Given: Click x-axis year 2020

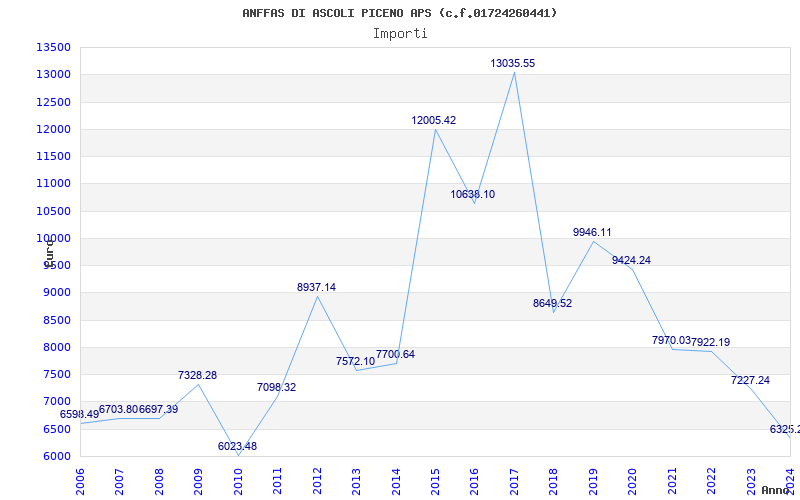Looking at the screenshot, I should pos(633,482).
